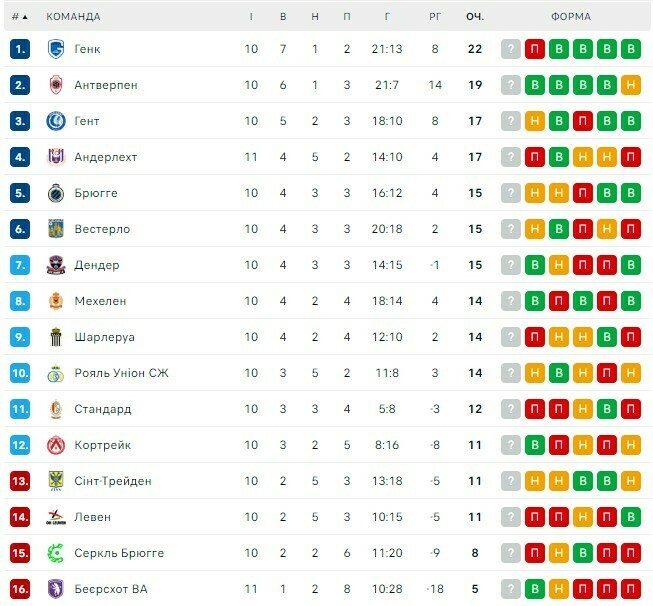Sort table by rank number column
Screen dimensions: 653x606
tap(19, 16)
